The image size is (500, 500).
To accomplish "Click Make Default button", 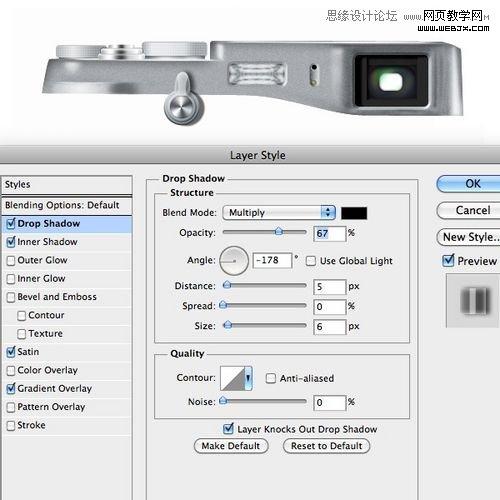I will click(231, 446).
